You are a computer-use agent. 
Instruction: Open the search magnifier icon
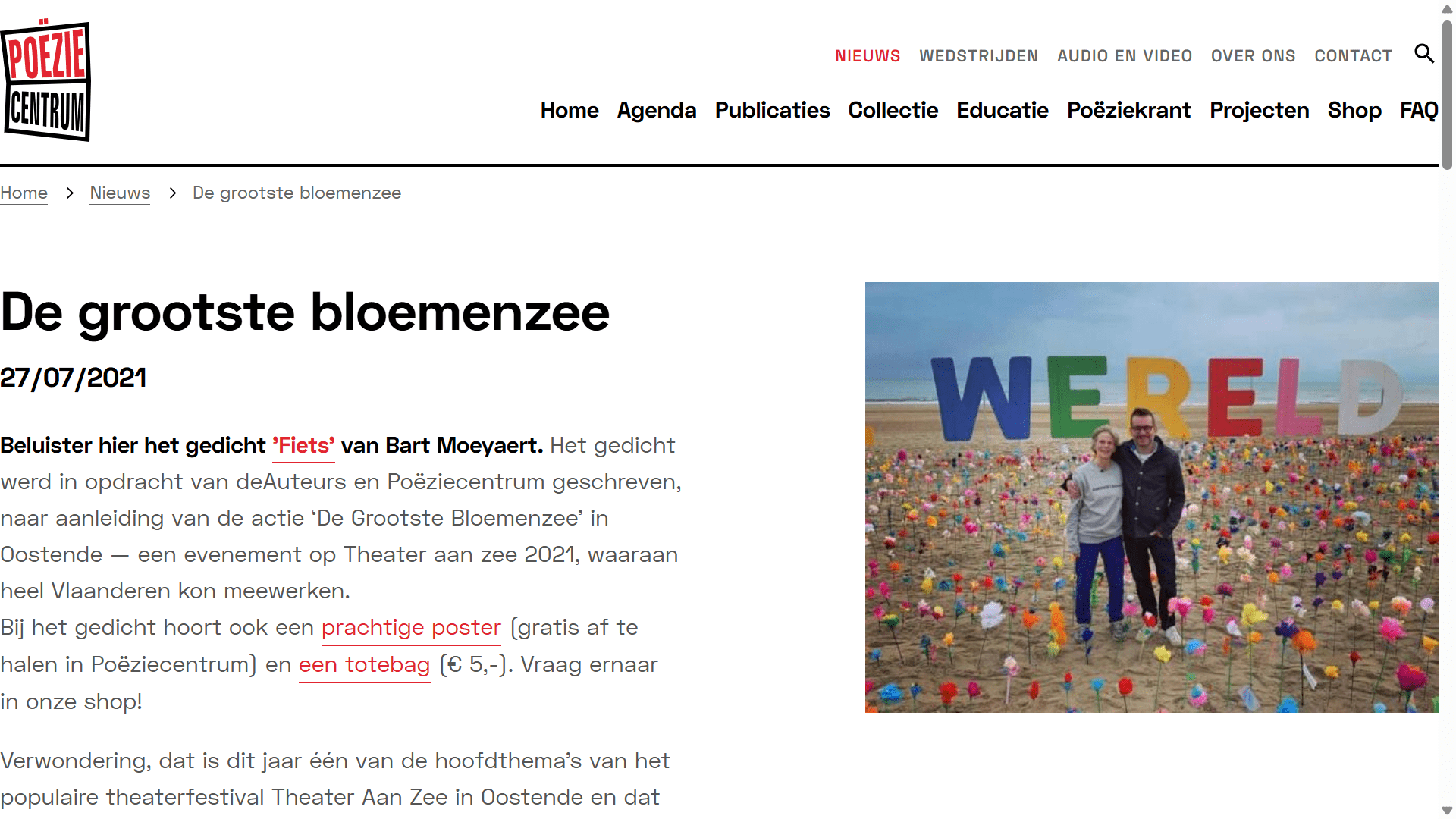pyautogui.click(x=1424, y=54)
